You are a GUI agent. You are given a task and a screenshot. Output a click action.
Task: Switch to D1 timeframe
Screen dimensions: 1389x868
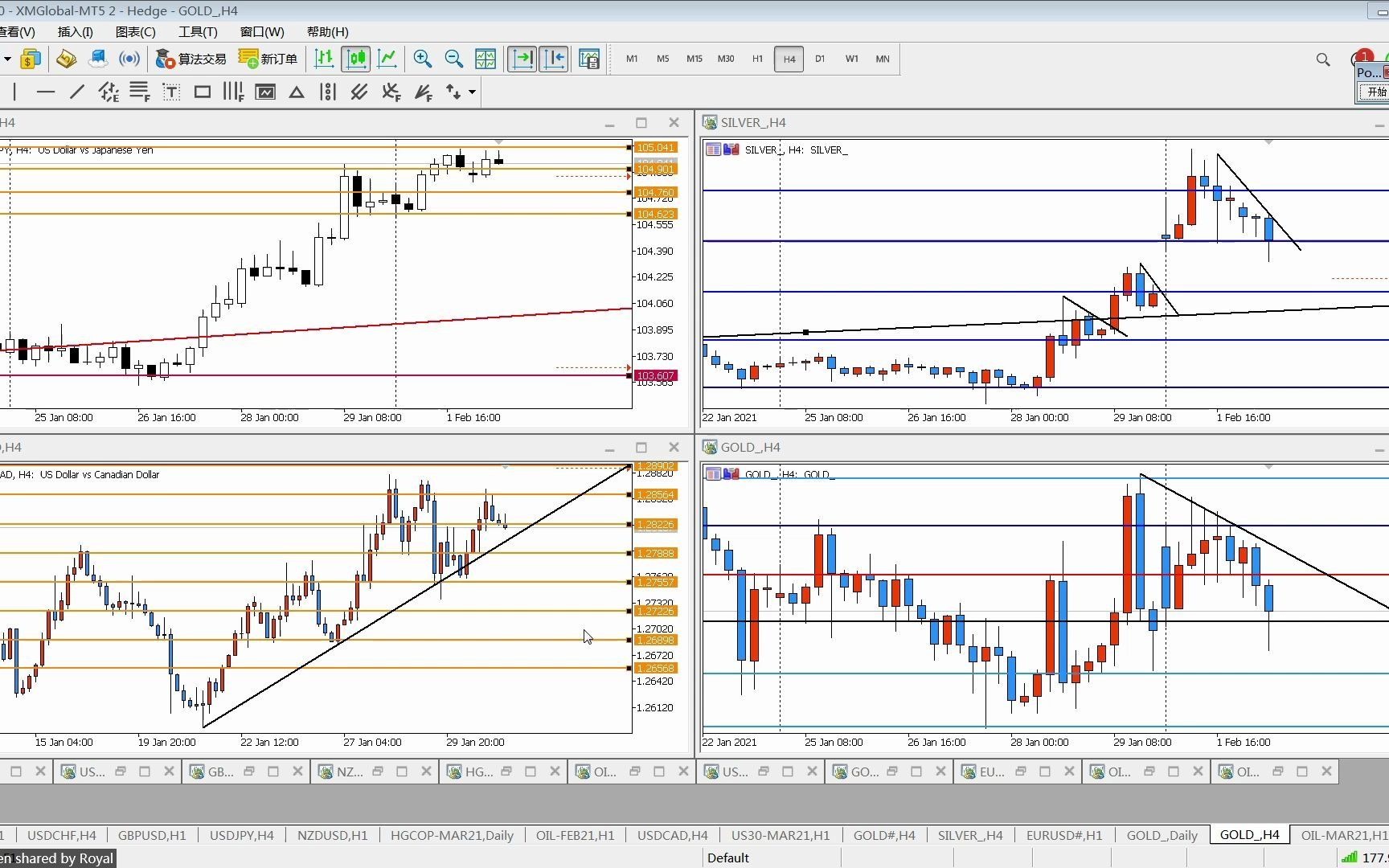tap(820, 59)
